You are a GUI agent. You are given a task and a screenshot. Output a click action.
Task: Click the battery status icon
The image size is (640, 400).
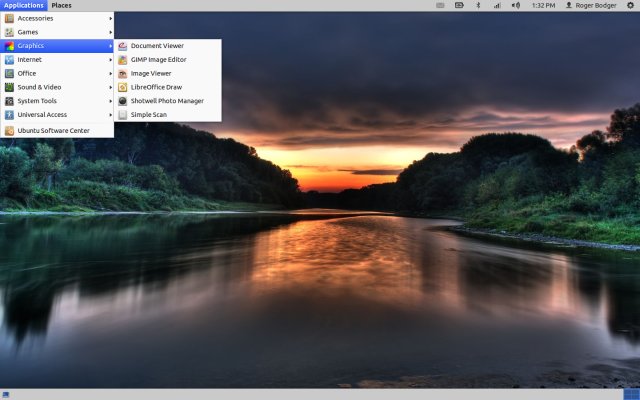pos(459,5)
